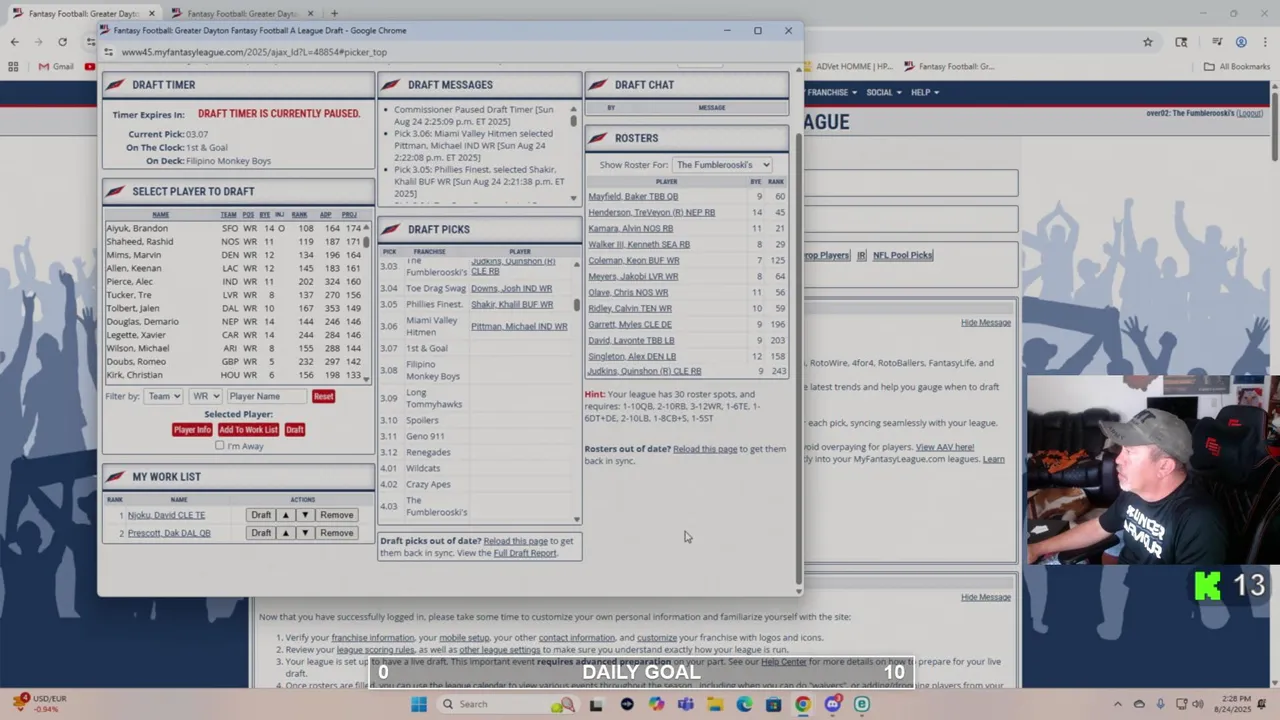Viewport: 1280px width, 720px height.
Task: Open the Full Draft Report link
Action: (x=525, y=553)
